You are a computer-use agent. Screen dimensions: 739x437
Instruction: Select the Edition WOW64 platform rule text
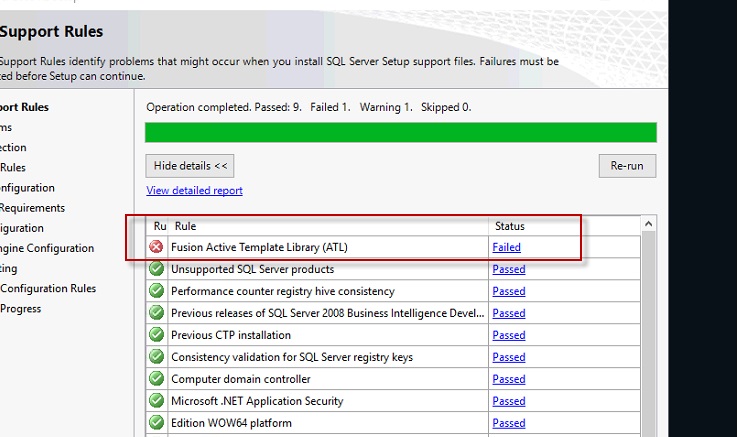click(x=231, y=423)
